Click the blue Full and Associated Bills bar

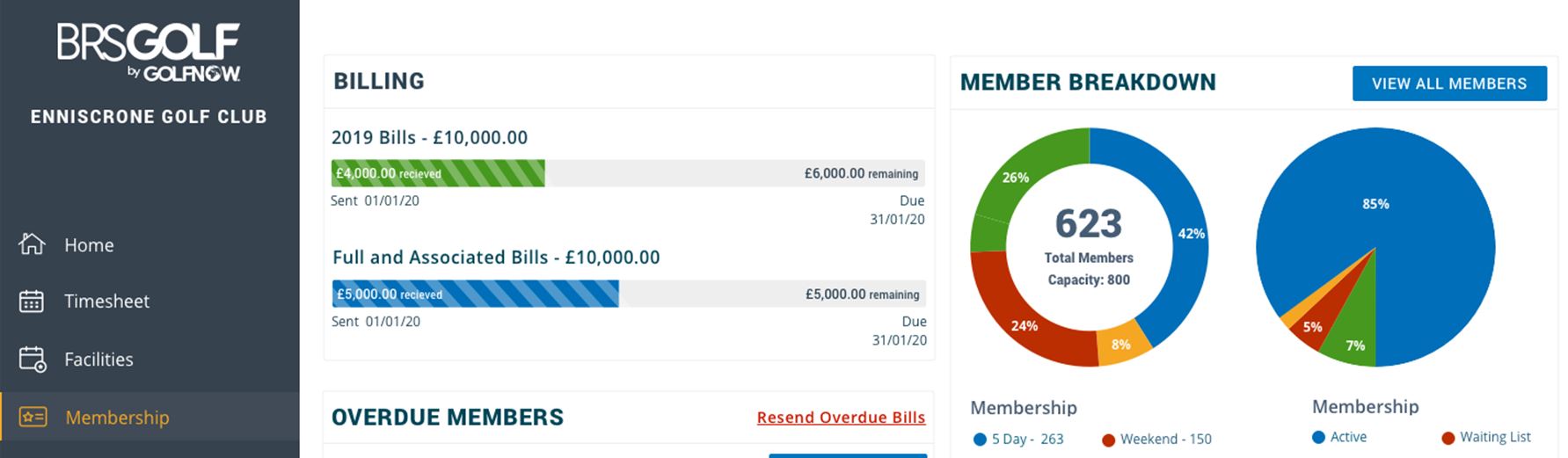coord(475,294)
